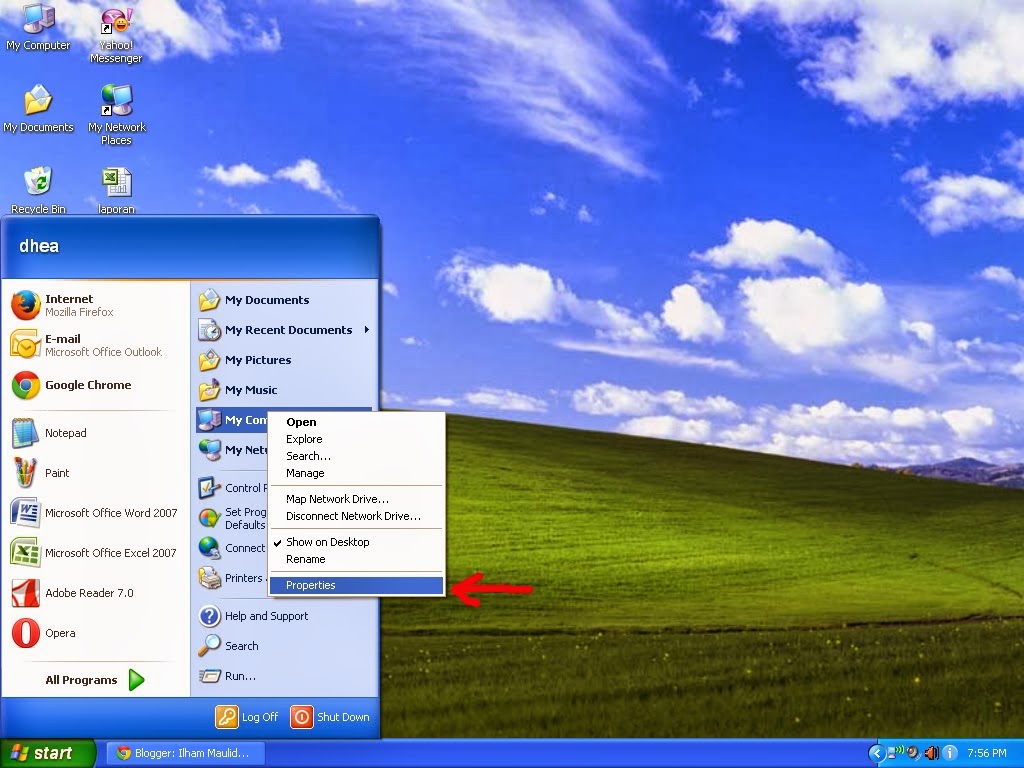Click the 7:56 PM clock

coord(987,754)
